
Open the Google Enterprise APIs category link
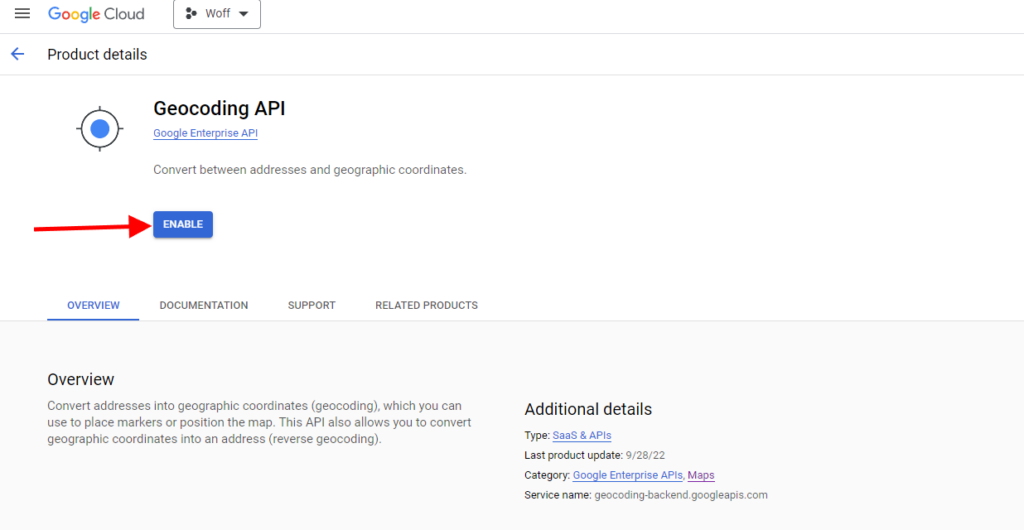coord(628,475)
